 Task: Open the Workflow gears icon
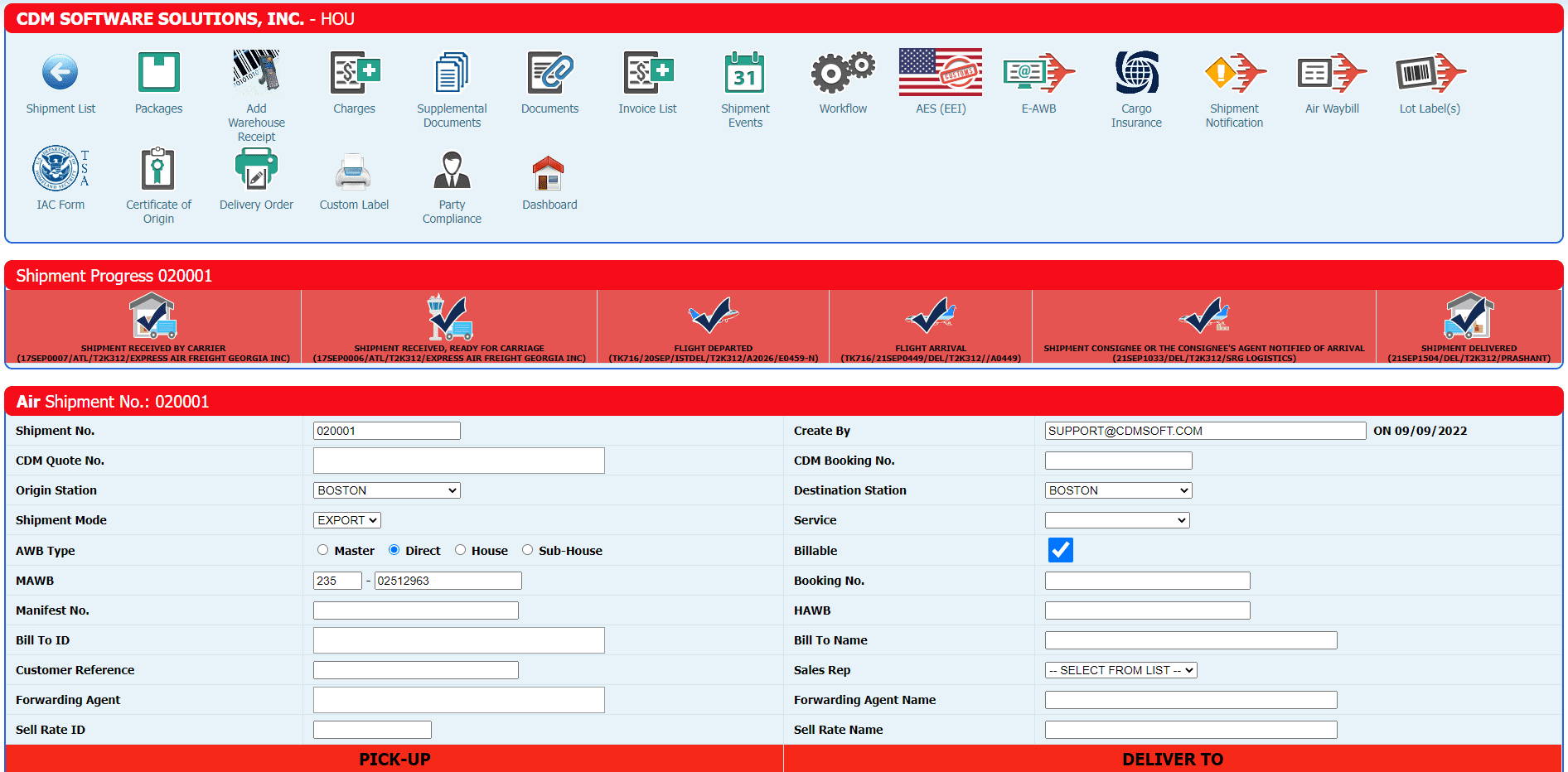[843, 73]
